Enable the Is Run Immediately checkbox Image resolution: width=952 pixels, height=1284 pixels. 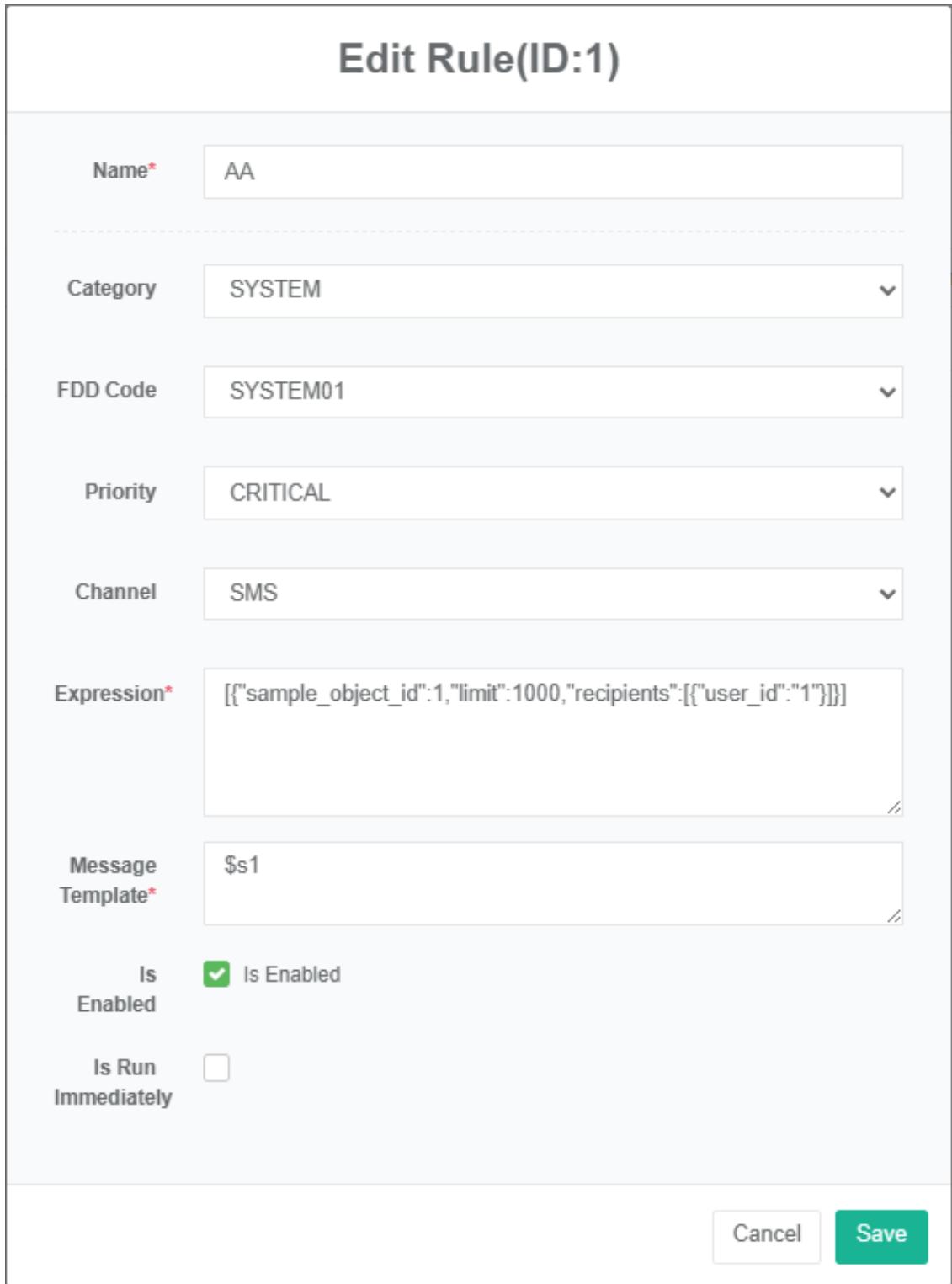click(216, 1068)
